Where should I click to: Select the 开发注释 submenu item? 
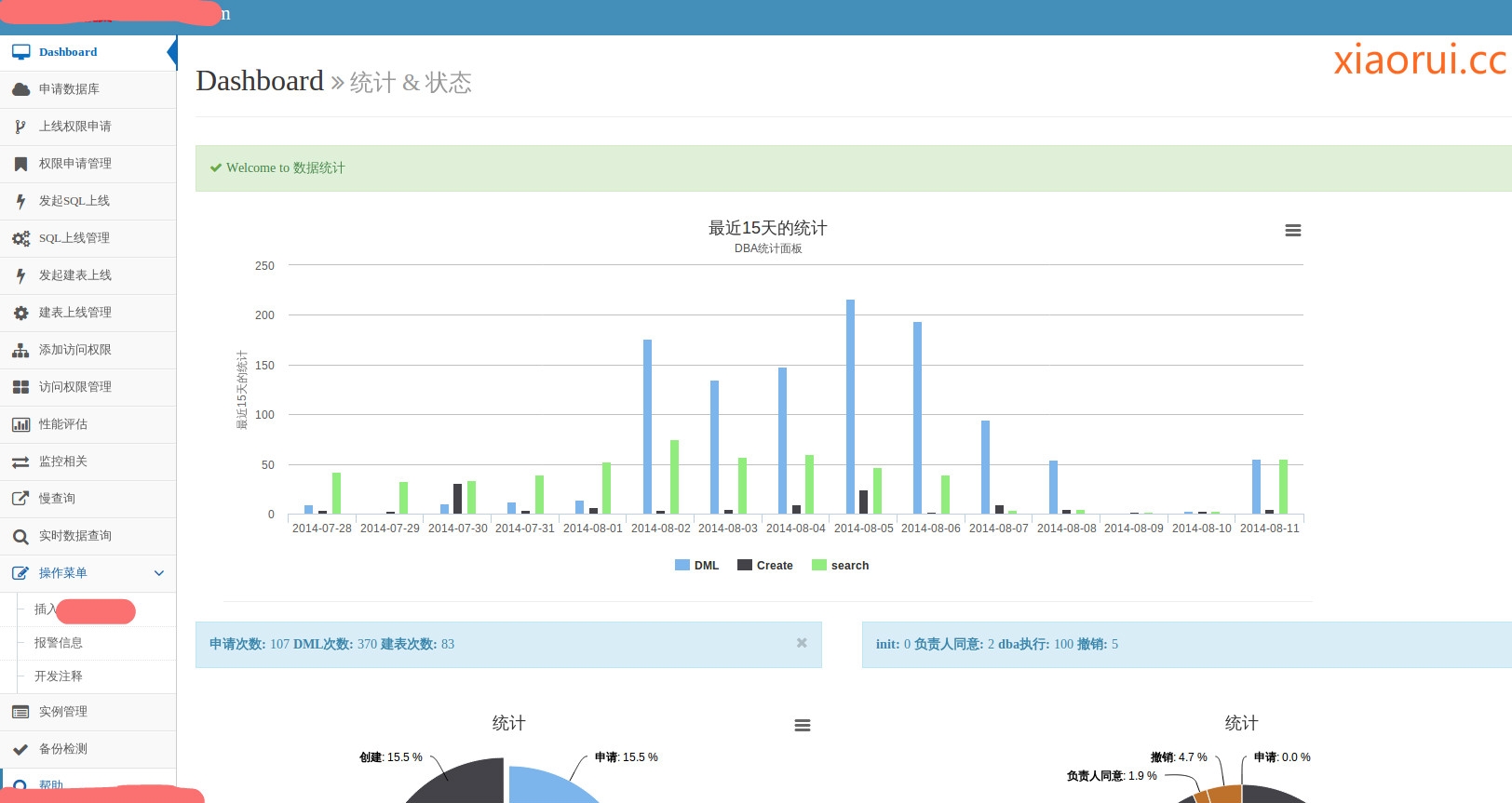[x=59, y=676]
